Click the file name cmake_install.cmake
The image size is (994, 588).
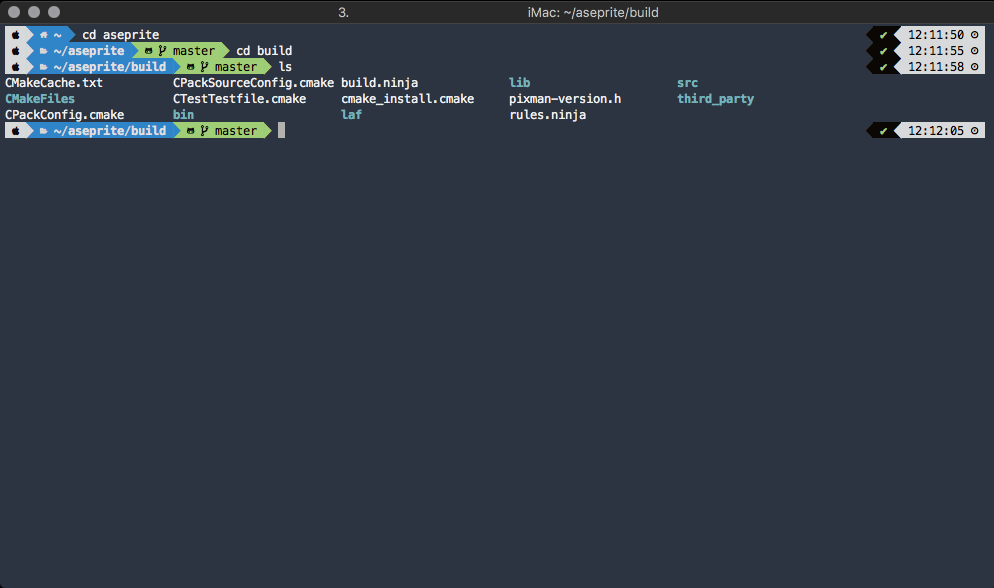tap(408, 99)
